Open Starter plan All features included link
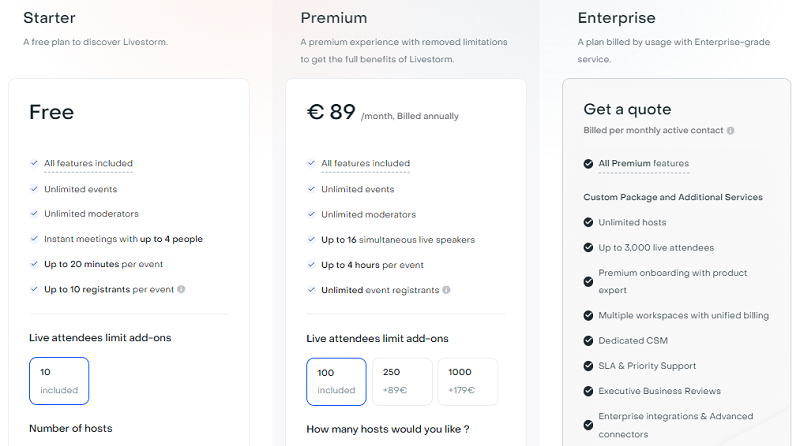This screenshot has width=800, height=446. pos(88,163)
